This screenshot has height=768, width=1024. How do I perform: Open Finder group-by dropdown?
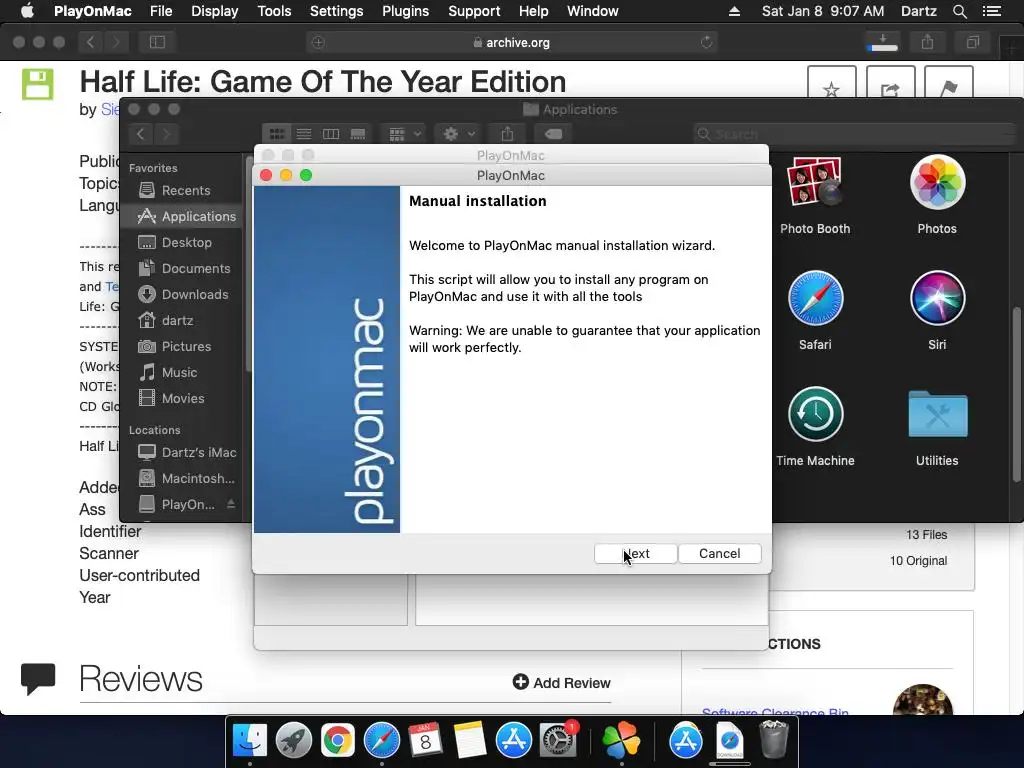click(404, 134)
